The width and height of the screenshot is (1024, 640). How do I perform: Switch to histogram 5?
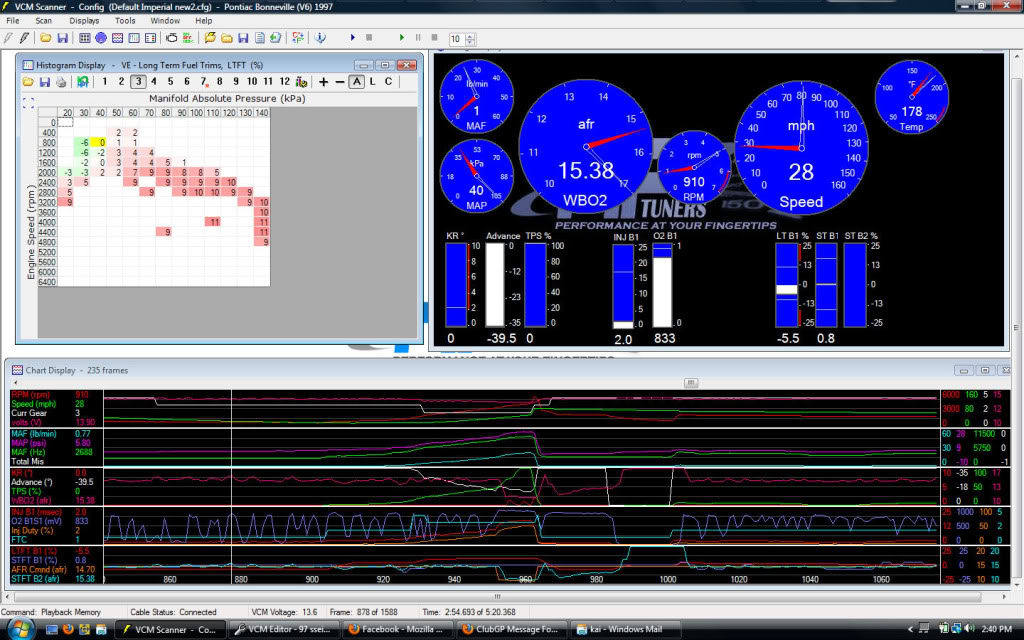tap(170, 82)
